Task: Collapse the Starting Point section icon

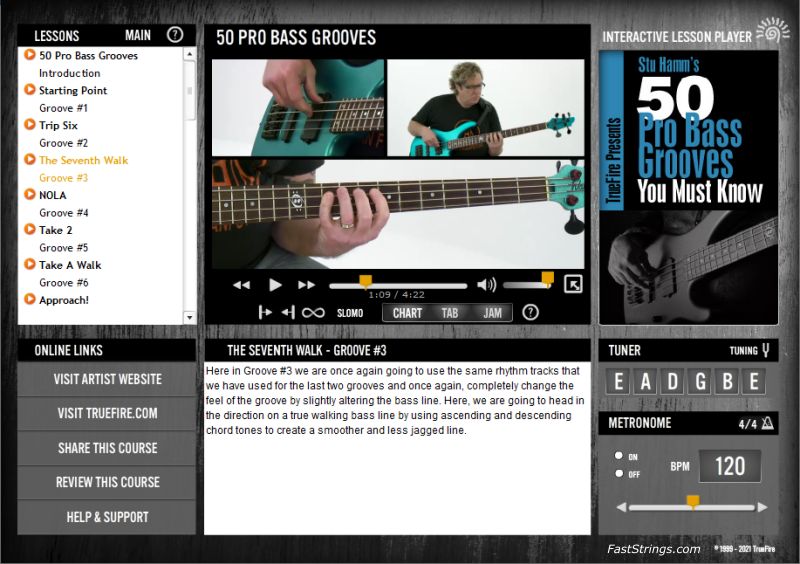Action: (x=30, y=89)
